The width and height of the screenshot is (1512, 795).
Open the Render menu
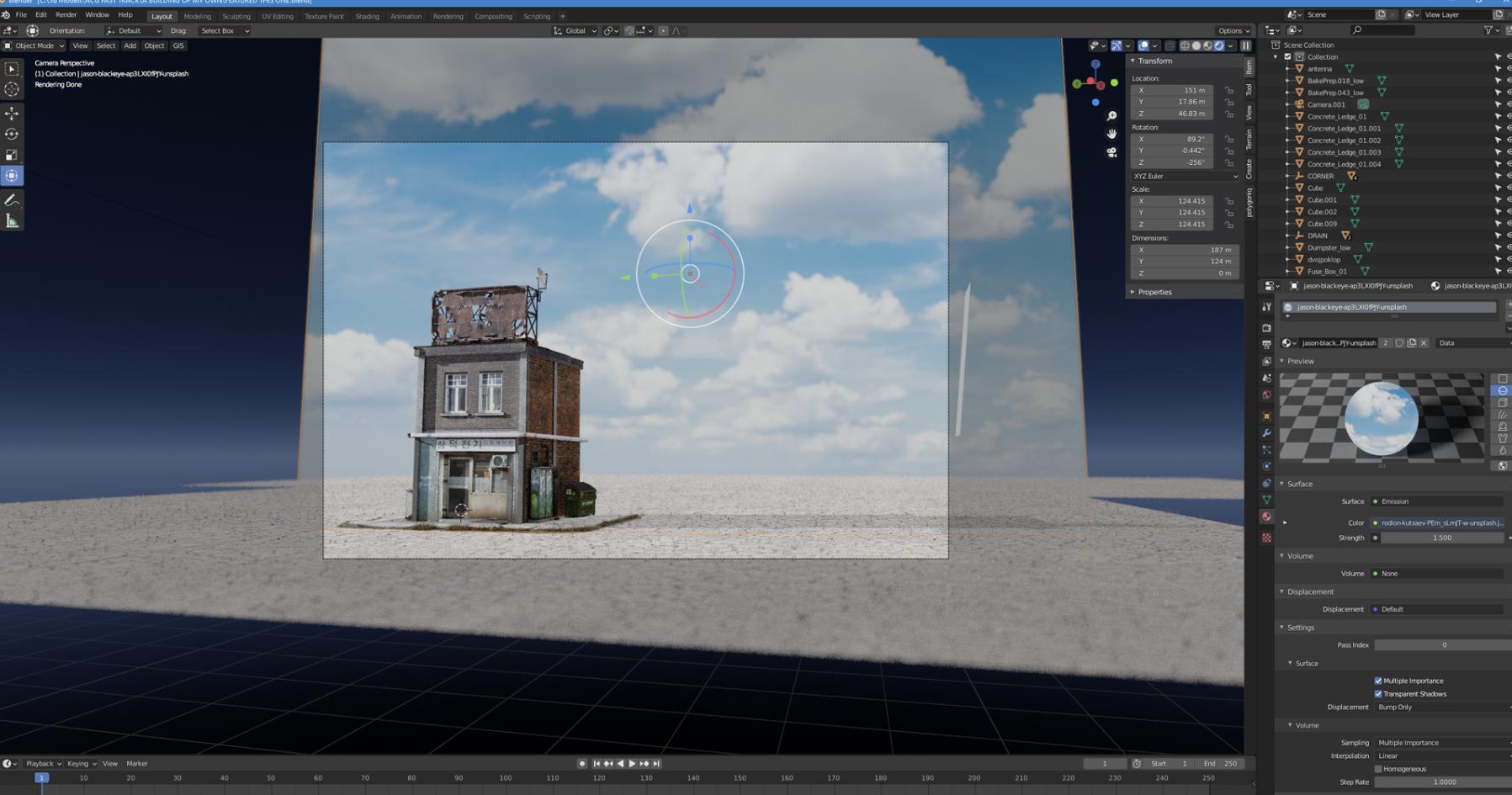tap(66, 14)
